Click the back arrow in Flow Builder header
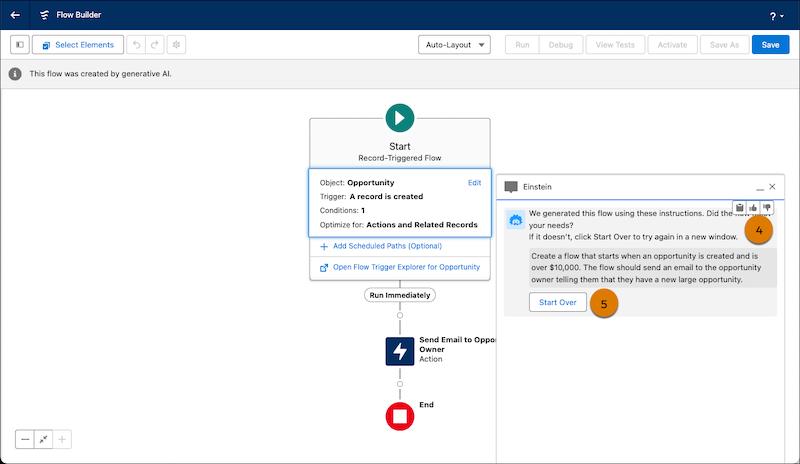This screenshot has height=464, width=800. coord(15,16)
